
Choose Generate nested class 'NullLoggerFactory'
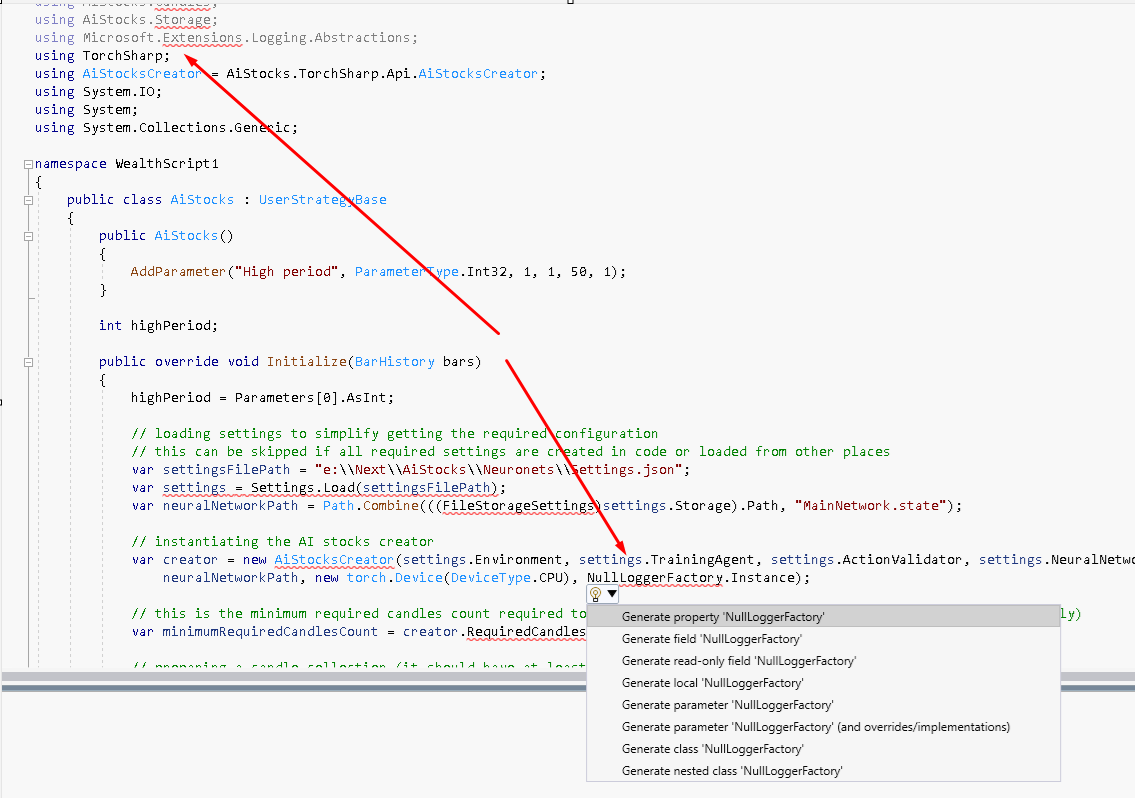tap(732, 771)
